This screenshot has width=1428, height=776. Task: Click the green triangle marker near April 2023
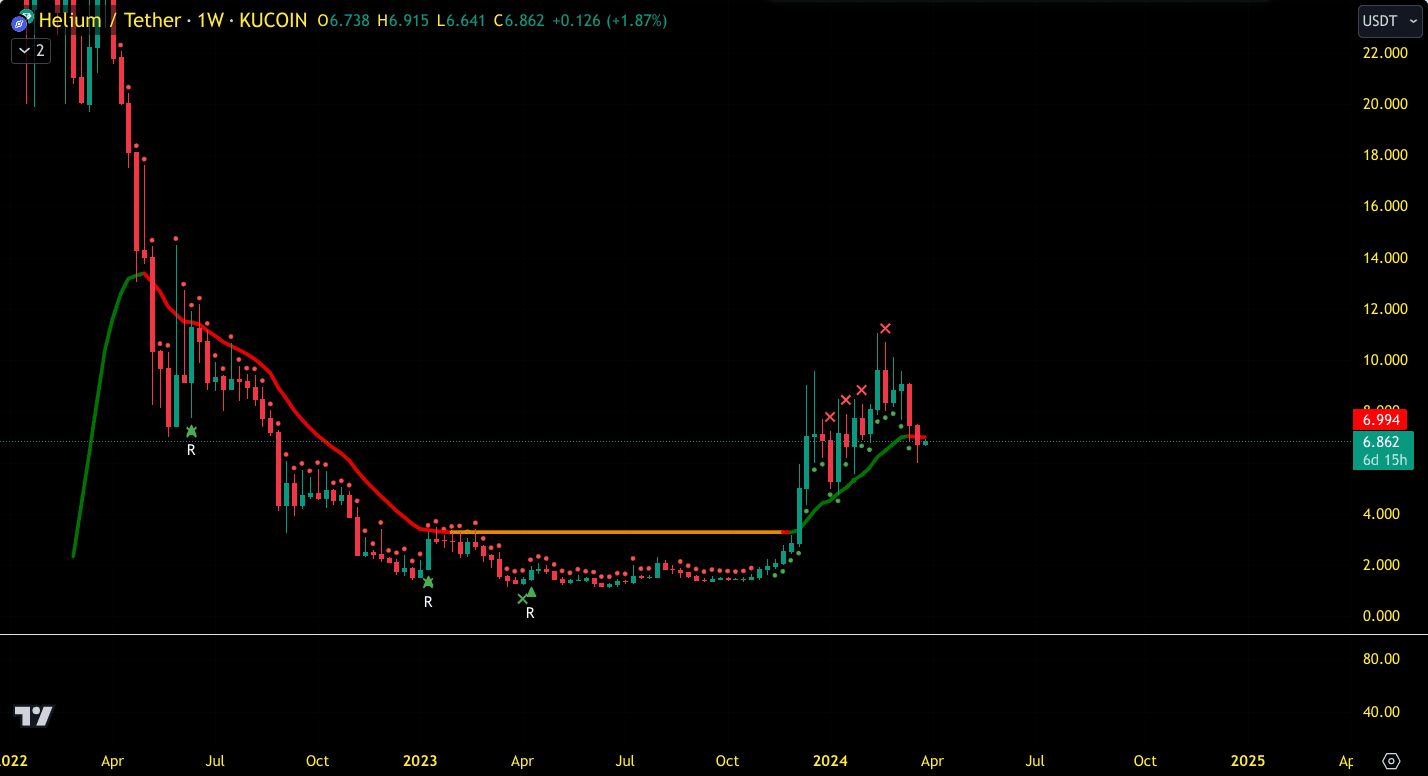click(x=532, y=592)
